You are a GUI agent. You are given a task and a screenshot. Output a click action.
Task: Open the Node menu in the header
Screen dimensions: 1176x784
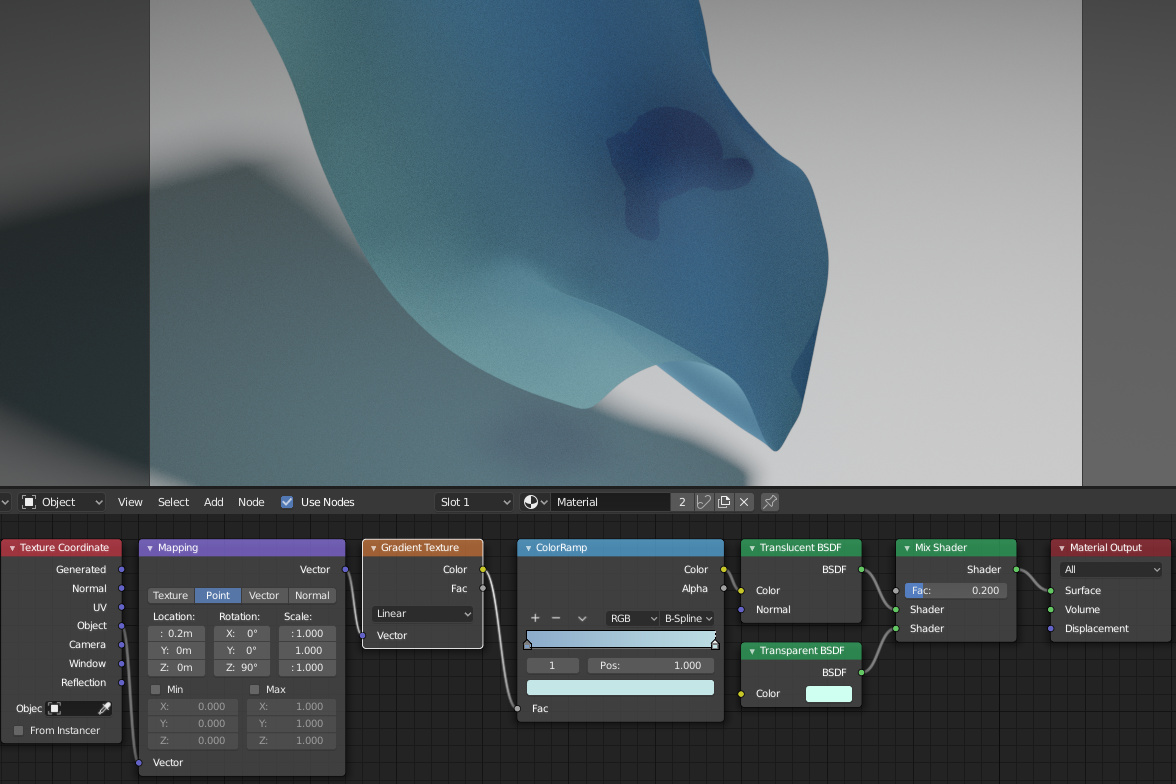(251, 502)
